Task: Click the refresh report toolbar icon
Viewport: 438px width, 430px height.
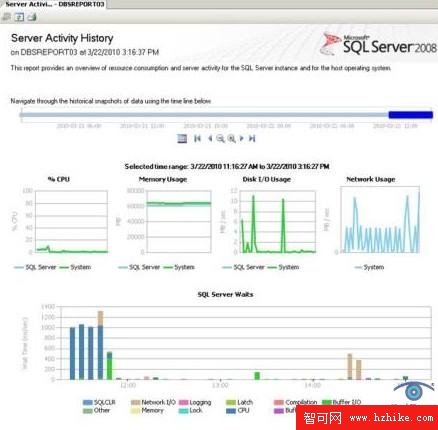Action: pyautogui.click(x=19, y=17)
